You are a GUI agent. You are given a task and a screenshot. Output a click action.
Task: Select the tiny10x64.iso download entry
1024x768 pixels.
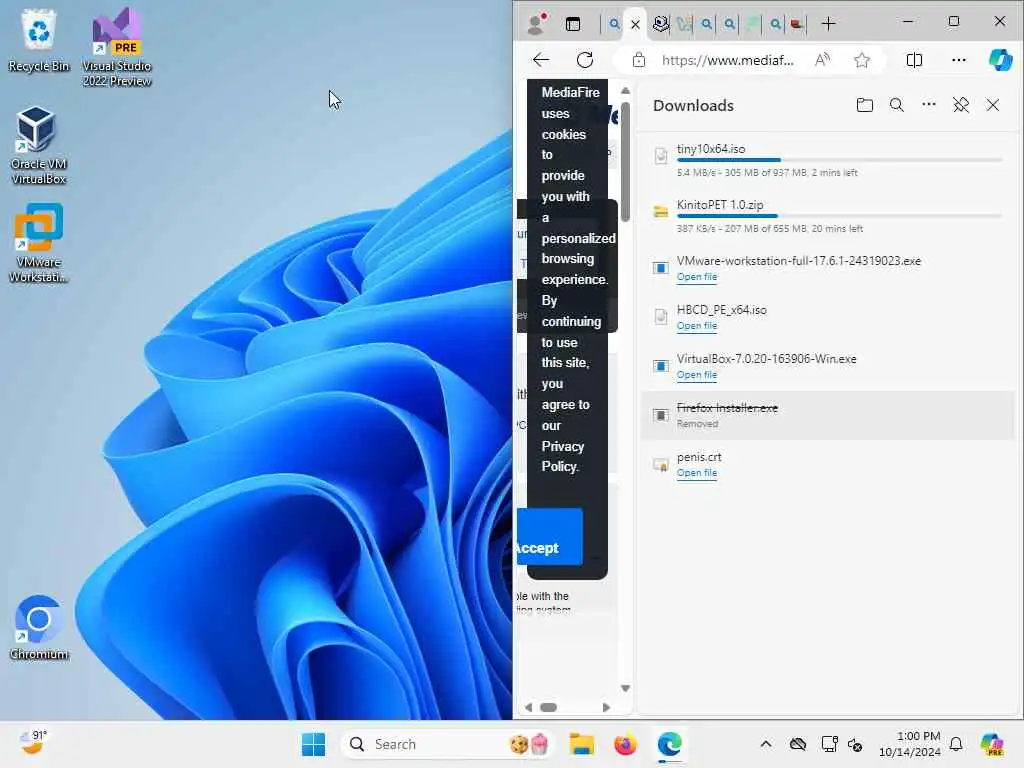pos(828,160)
